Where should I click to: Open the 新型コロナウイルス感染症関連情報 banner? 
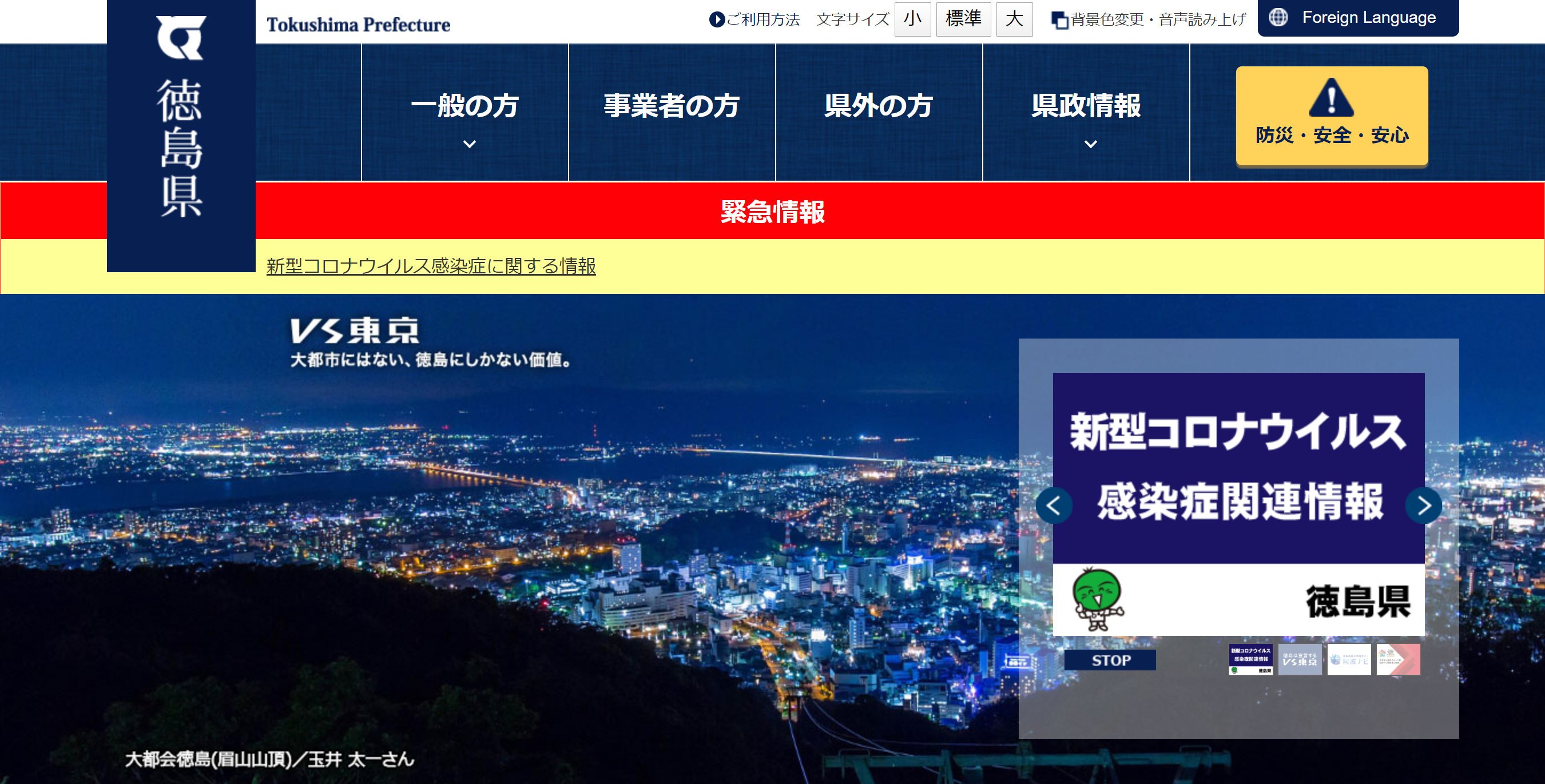tap(1238, 503)
